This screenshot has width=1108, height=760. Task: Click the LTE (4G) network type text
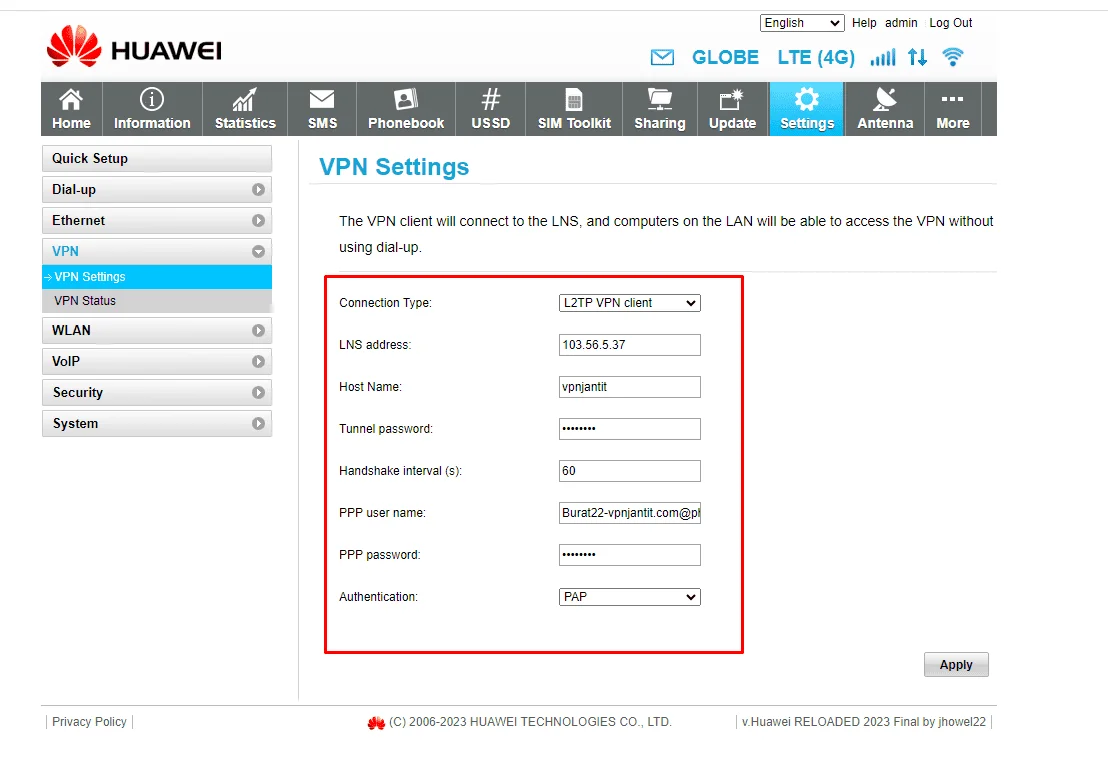(816, 57)
